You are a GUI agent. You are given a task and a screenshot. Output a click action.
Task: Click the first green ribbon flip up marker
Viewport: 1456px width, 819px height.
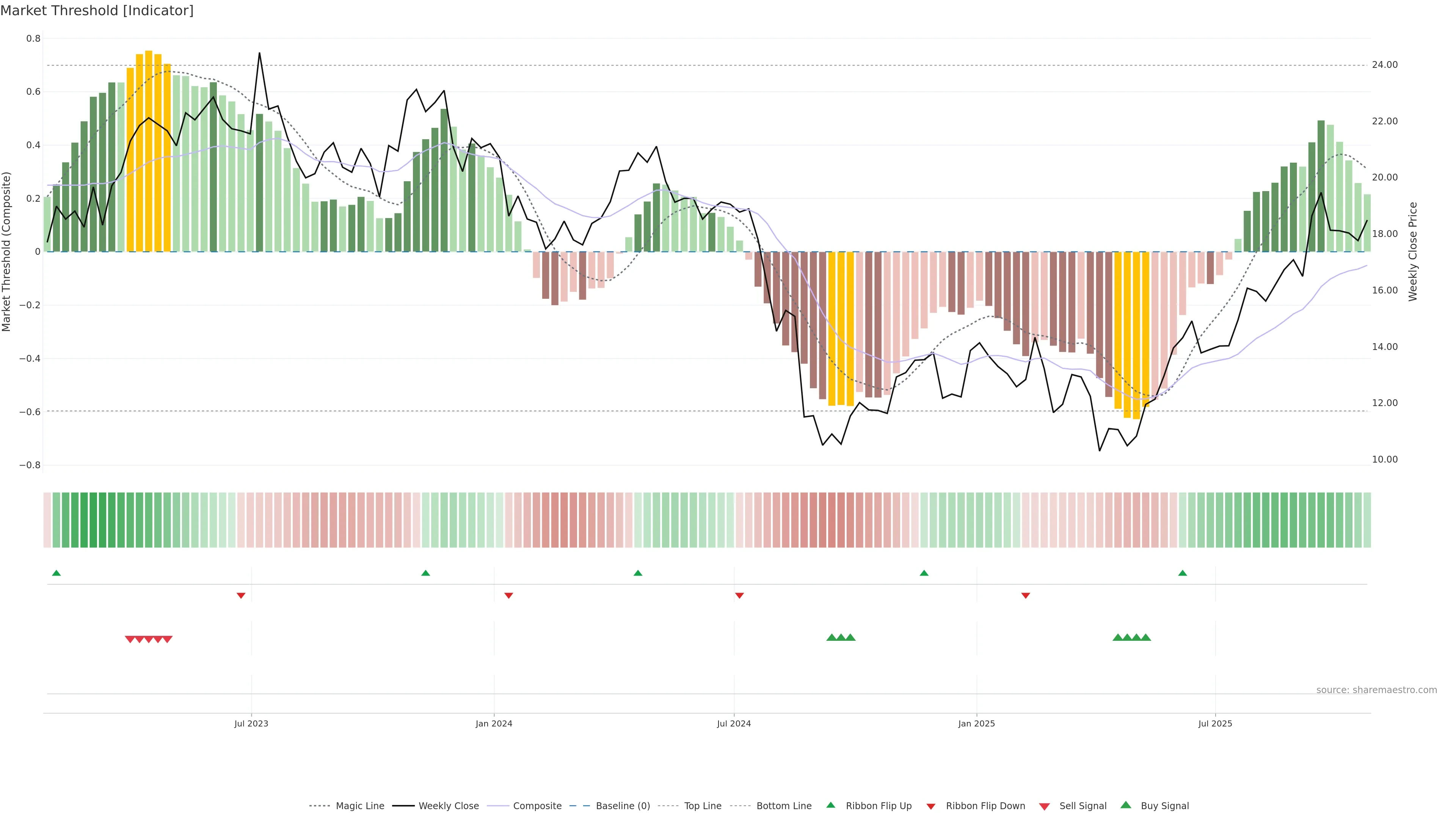point(56,573)
